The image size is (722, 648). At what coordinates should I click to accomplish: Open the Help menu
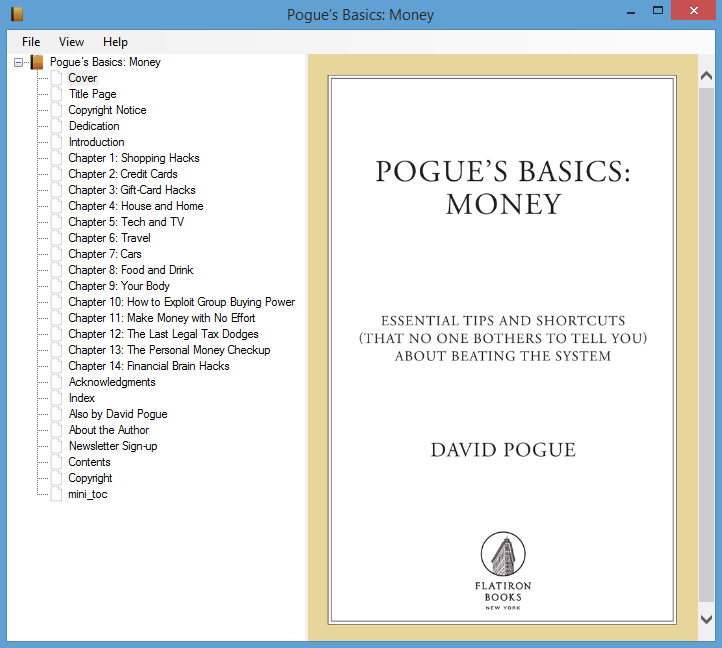point(115,42)
